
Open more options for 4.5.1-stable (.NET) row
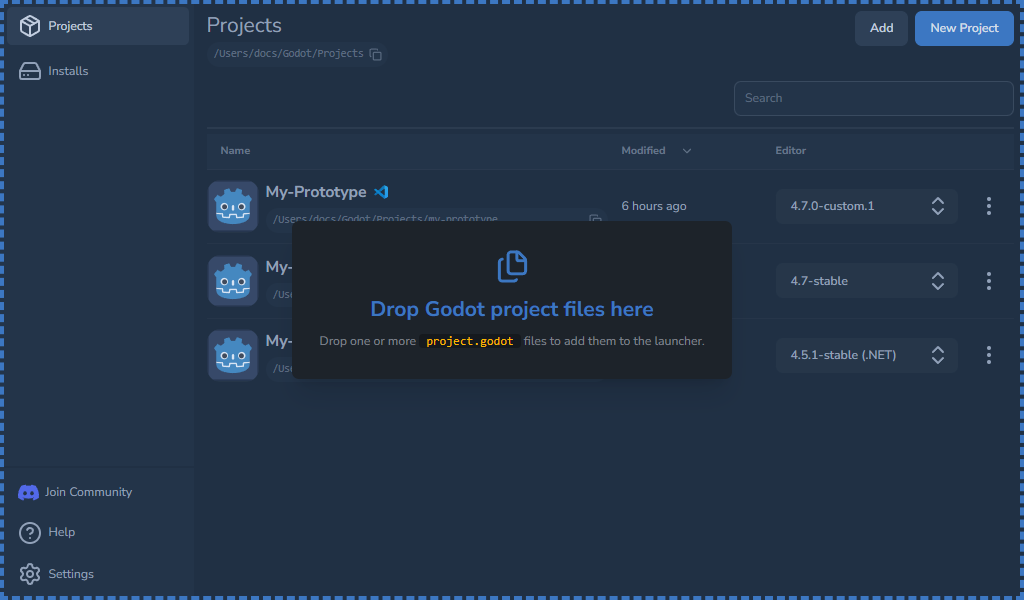pos(989,355)
